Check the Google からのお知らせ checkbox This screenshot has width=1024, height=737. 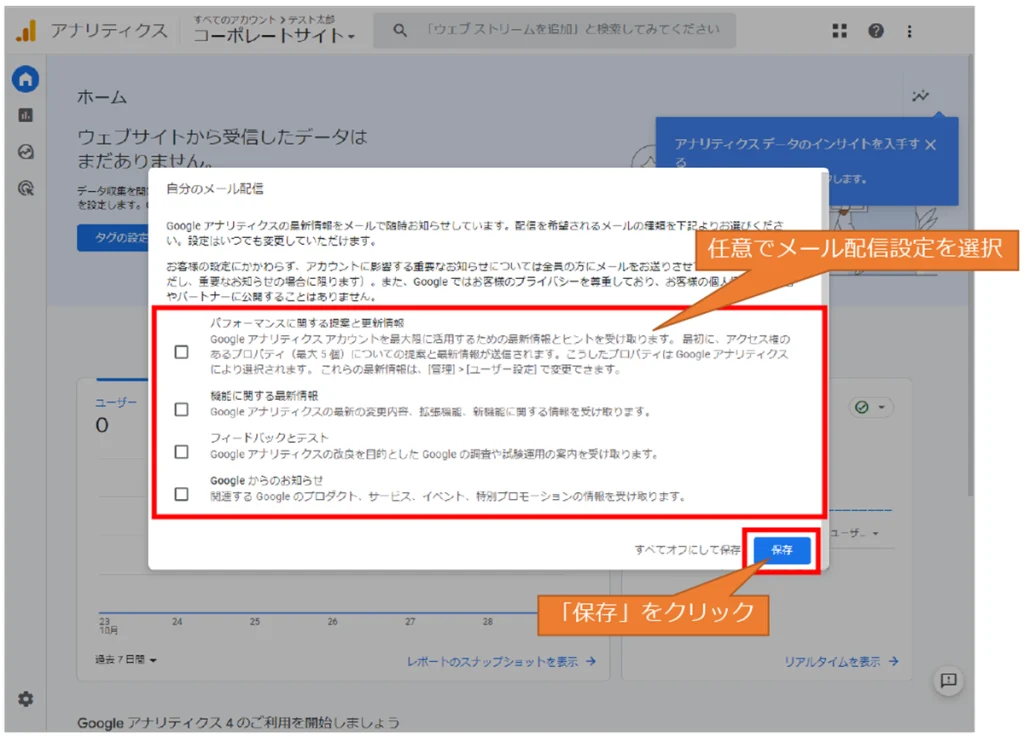tap(181, 493)
